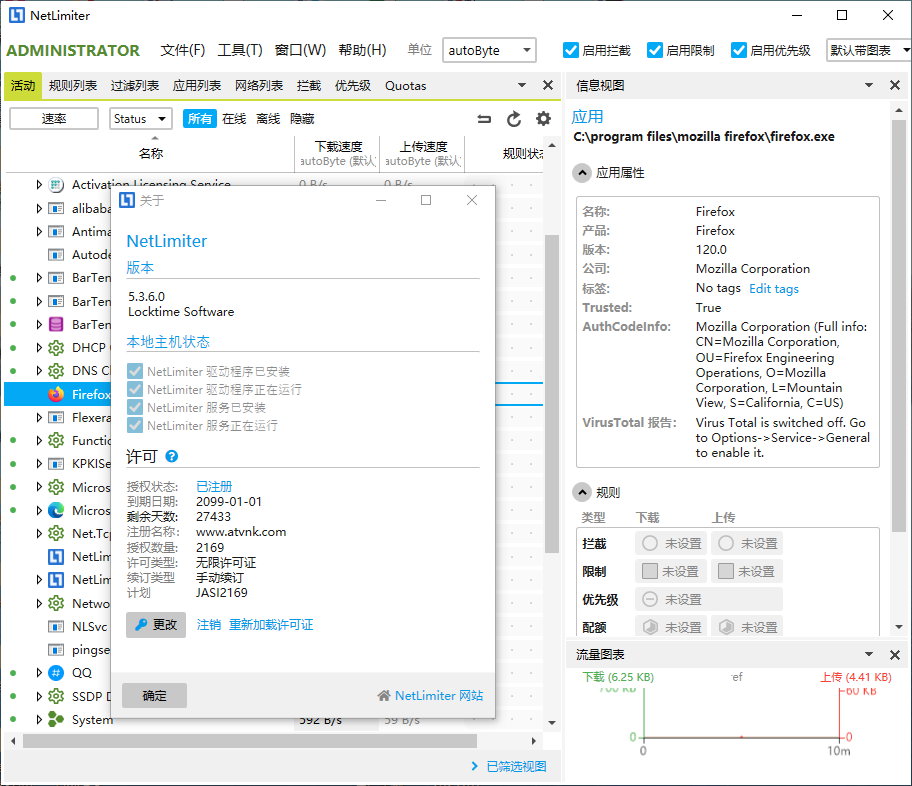Viewport: 912px width, 786px height.
Task: Click the swap arrows icon in activity toolbar
Action: [x=484, y=119]
